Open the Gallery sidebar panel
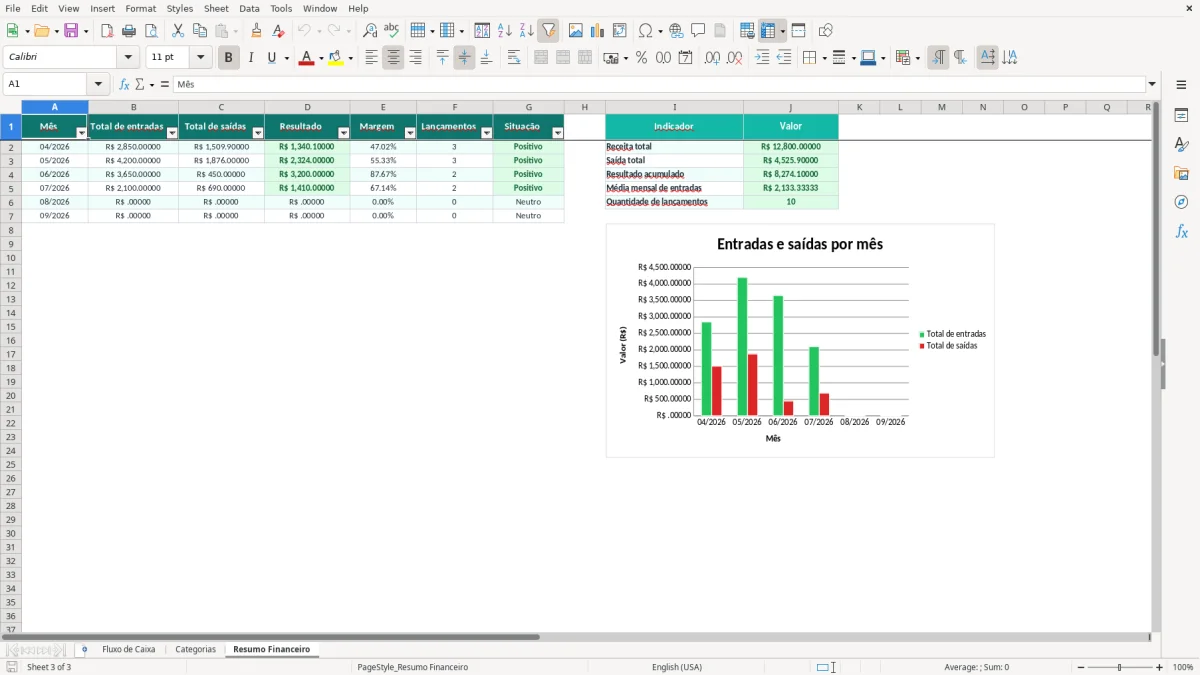This screenshot has width=1200, height=675. [x=1181, y=173]
